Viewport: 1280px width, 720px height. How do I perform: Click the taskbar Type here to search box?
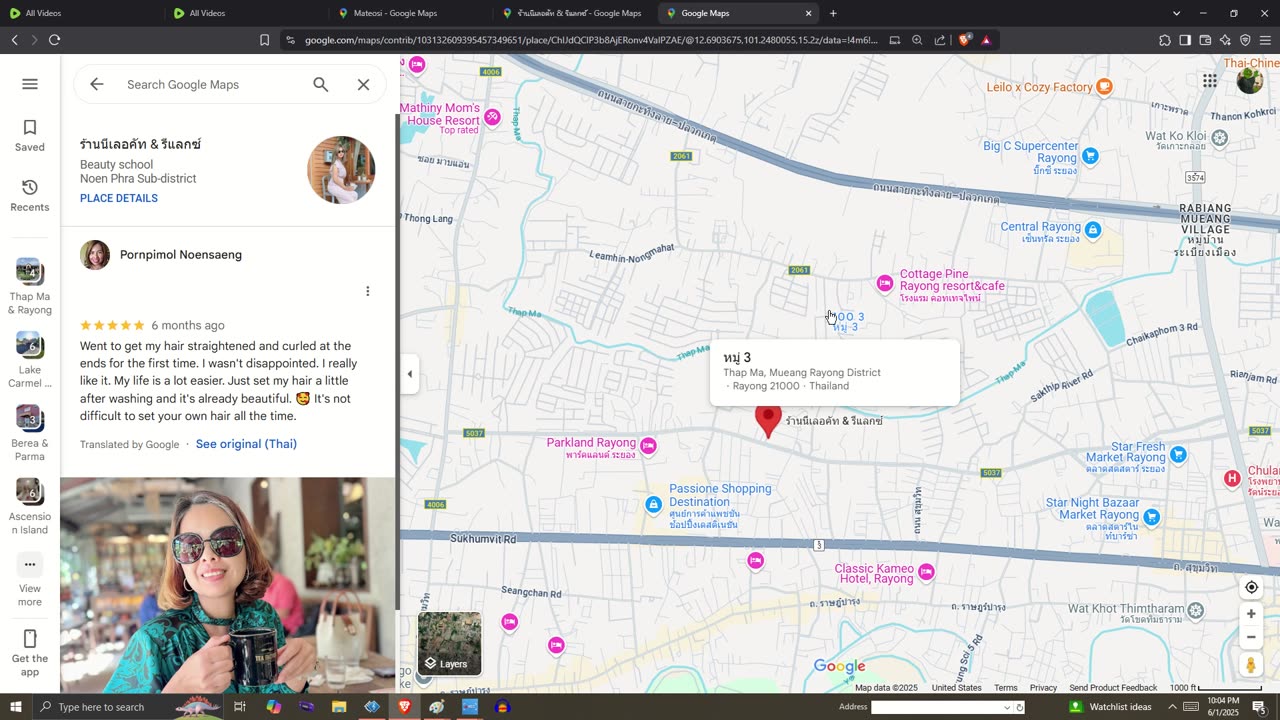[x=130, y=707]
